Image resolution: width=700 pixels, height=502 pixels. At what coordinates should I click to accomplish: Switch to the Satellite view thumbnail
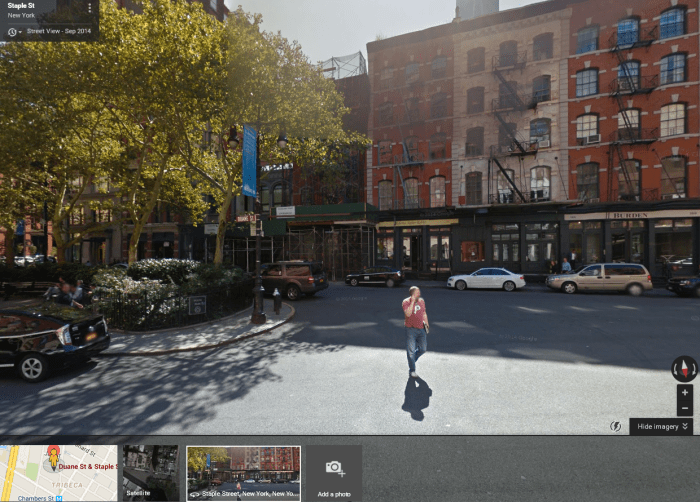pos(150,472)
